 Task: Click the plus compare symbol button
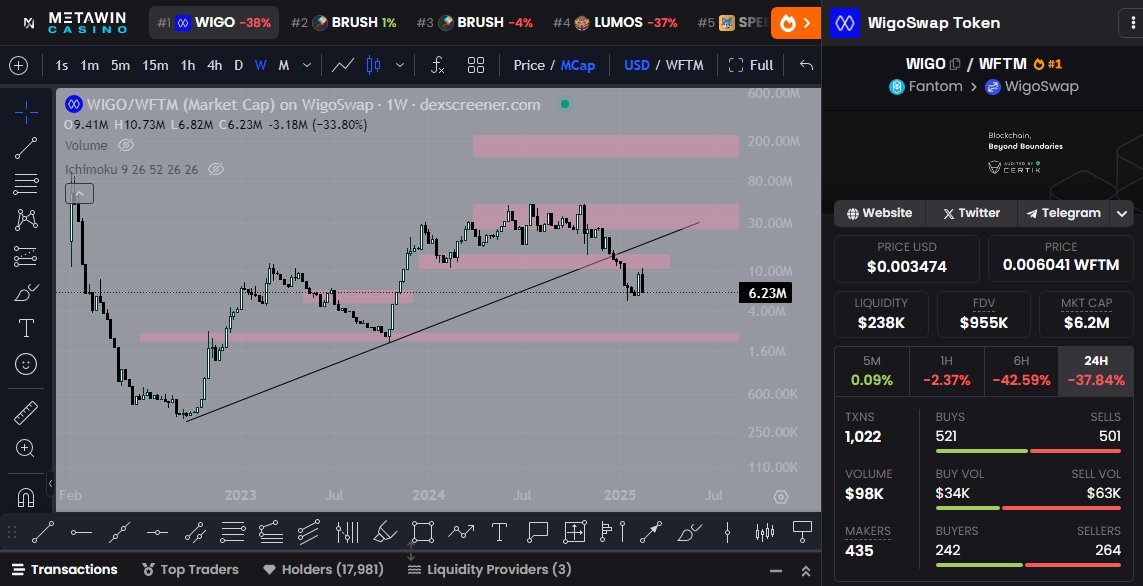pos(18,66)
